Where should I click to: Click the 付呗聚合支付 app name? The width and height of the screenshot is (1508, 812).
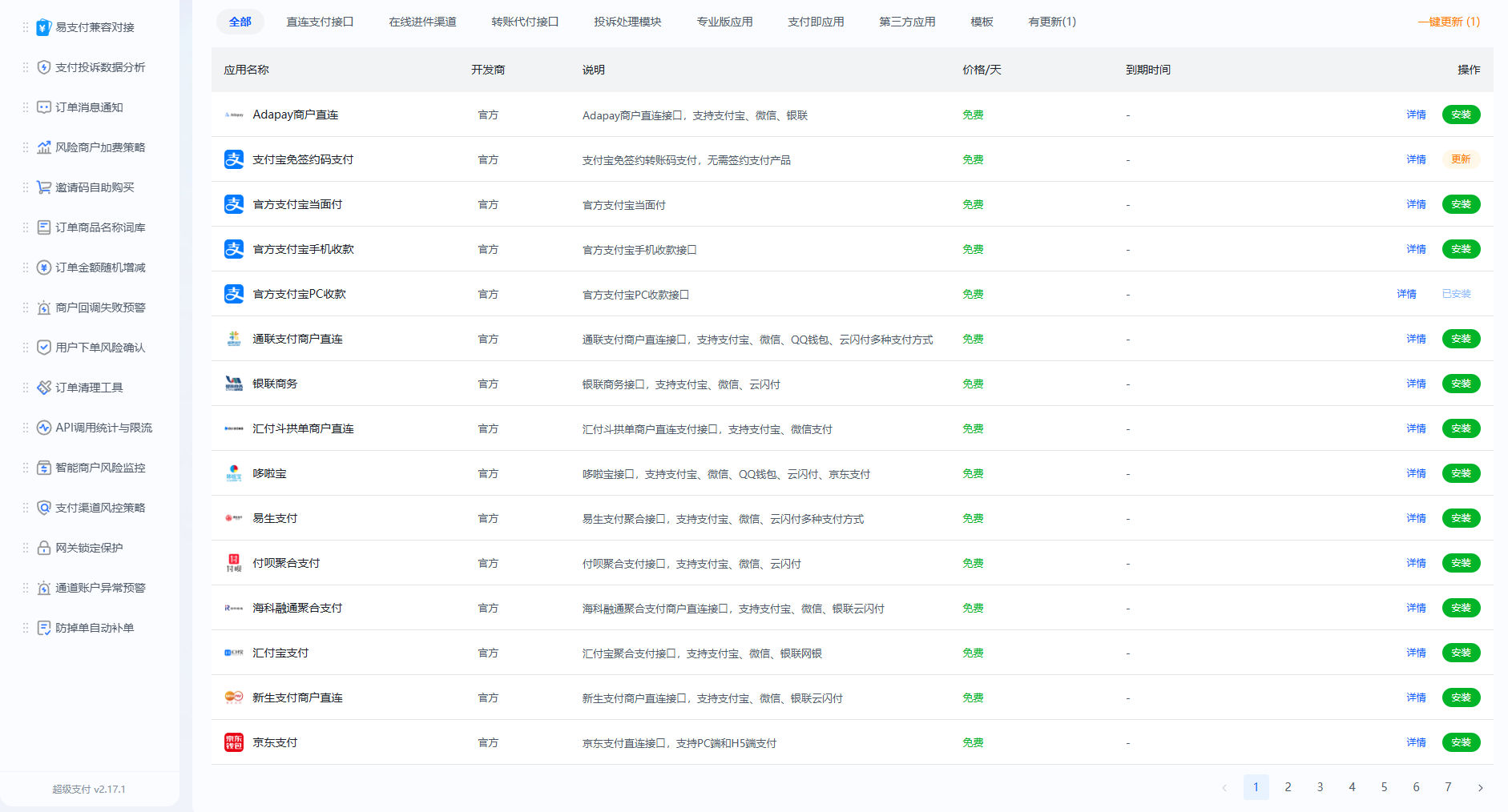click(286, 563)
